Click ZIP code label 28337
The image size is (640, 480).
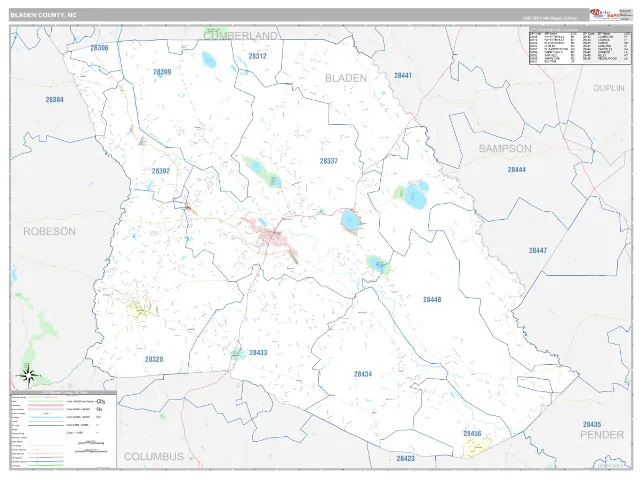[x=329, y=161]
